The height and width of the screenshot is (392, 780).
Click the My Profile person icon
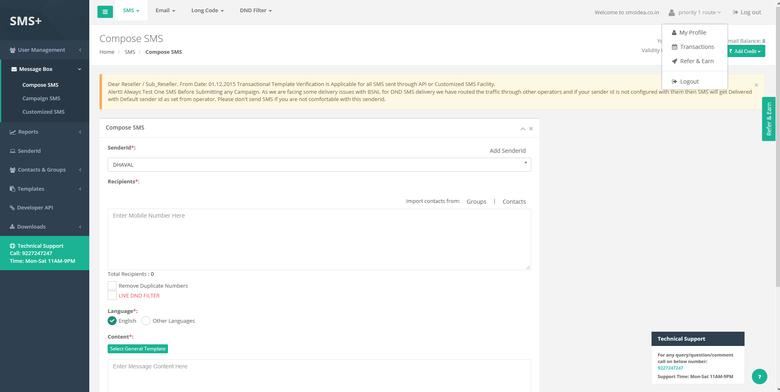click(x=675, y=33)
